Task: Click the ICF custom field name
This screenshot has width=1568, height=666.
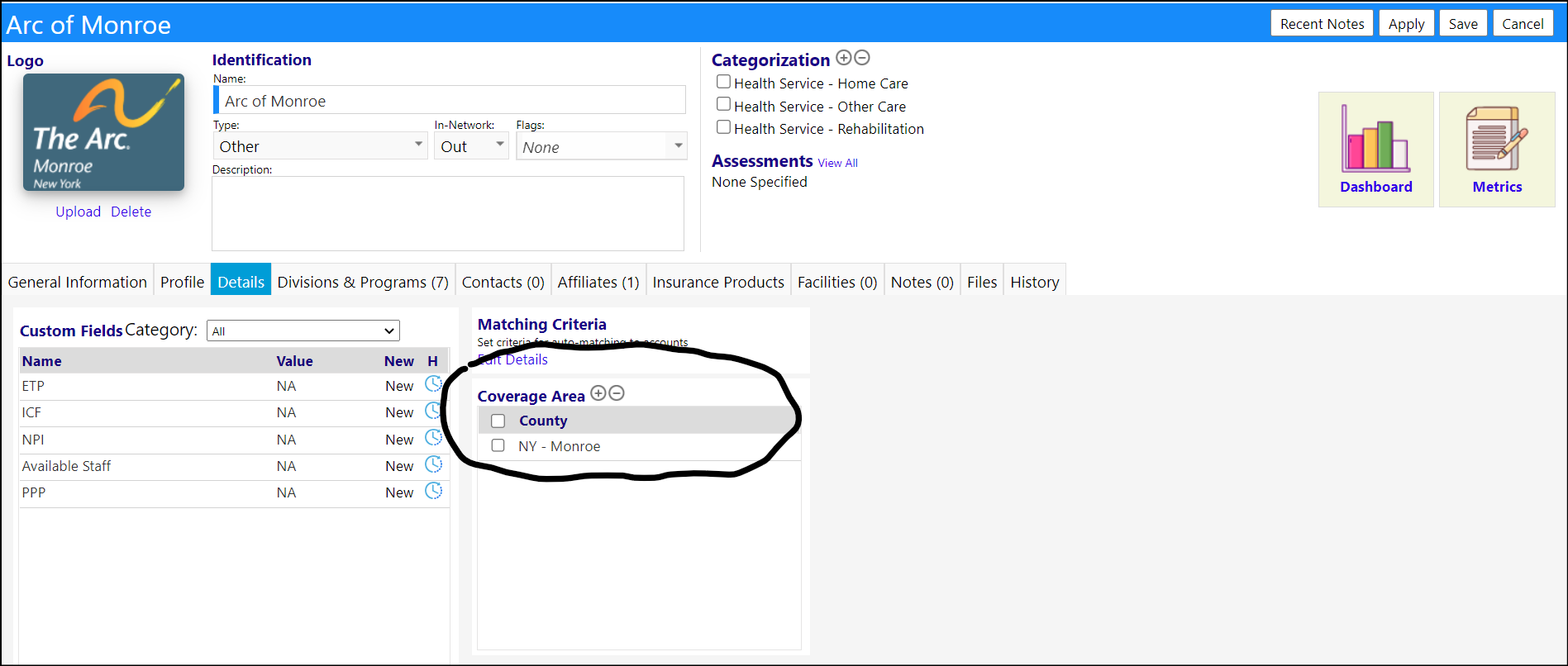Action: coord(31,412)
